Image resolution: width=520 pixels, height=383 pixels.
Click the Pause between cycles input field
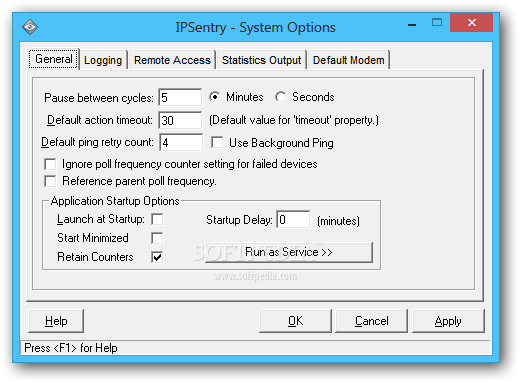pos(180,98)
